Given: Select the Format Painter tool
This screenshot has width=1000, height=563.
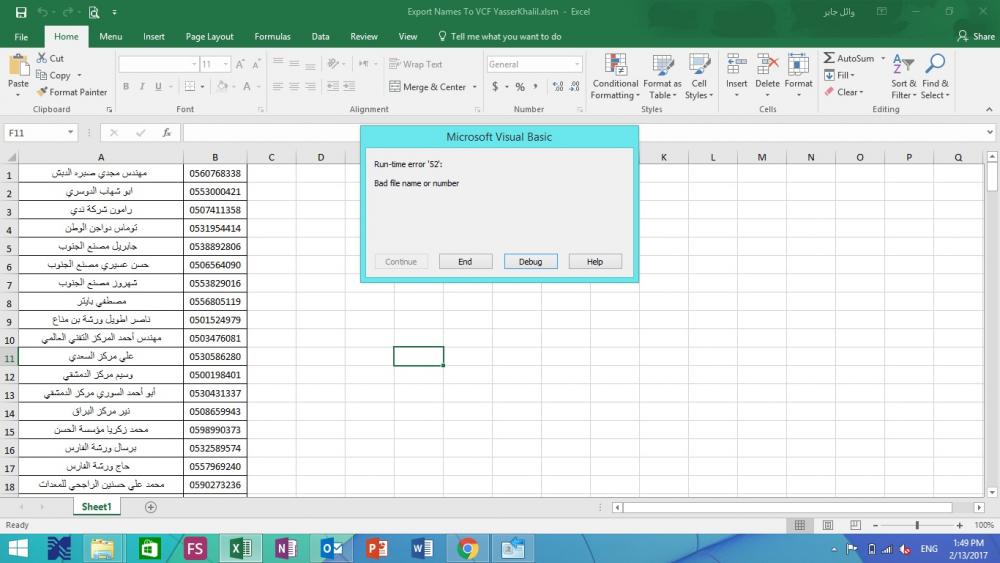Looking at the screenshot, I should [x=72, y=92].
